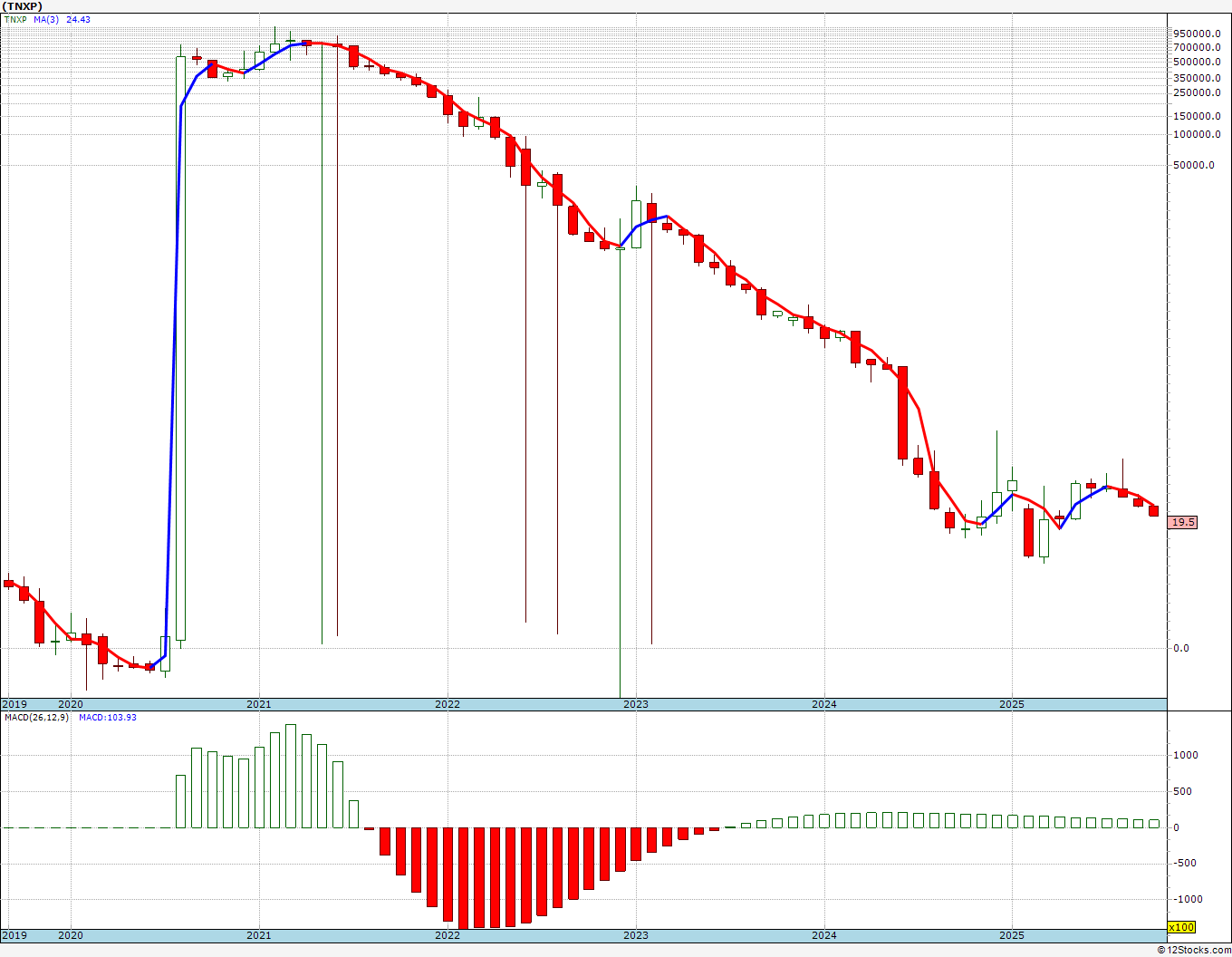Select the MACD:103.93 value readout
The image size is (1232, 957).
click(108, 718)
